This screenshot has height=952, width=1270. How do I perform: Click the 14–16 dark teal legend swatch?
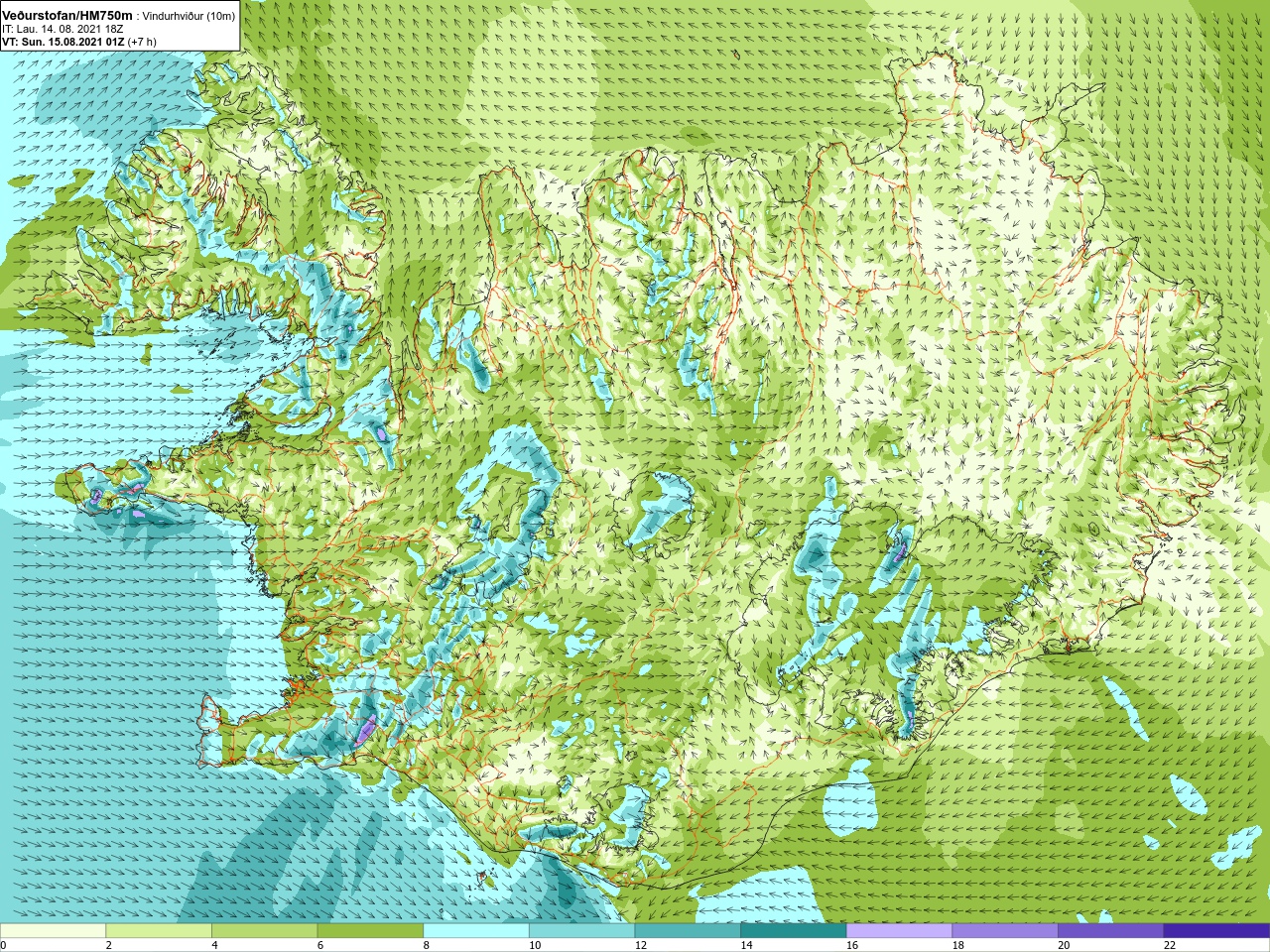click(794, 930)
